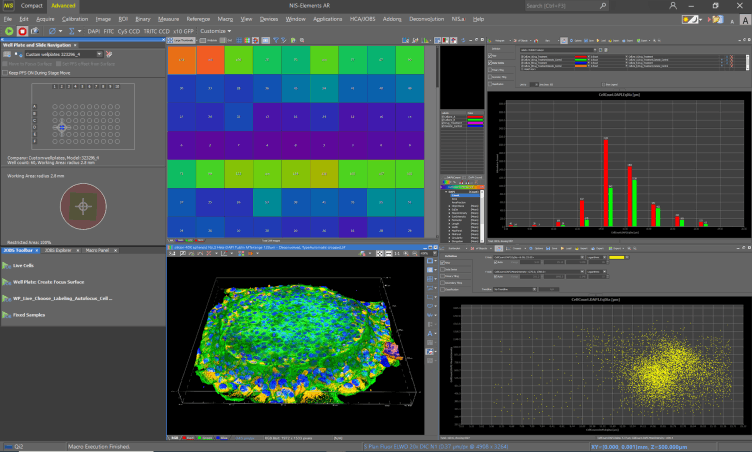Click the red Stop button in toolbar
The height and width of the screenshot is (452, 752).
pos(23,31)
